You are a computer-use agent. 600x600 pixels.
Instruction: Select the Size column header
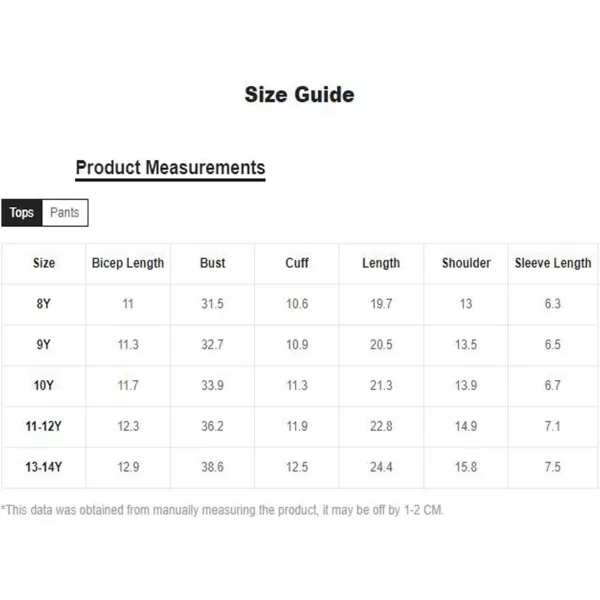coord(44,263)
